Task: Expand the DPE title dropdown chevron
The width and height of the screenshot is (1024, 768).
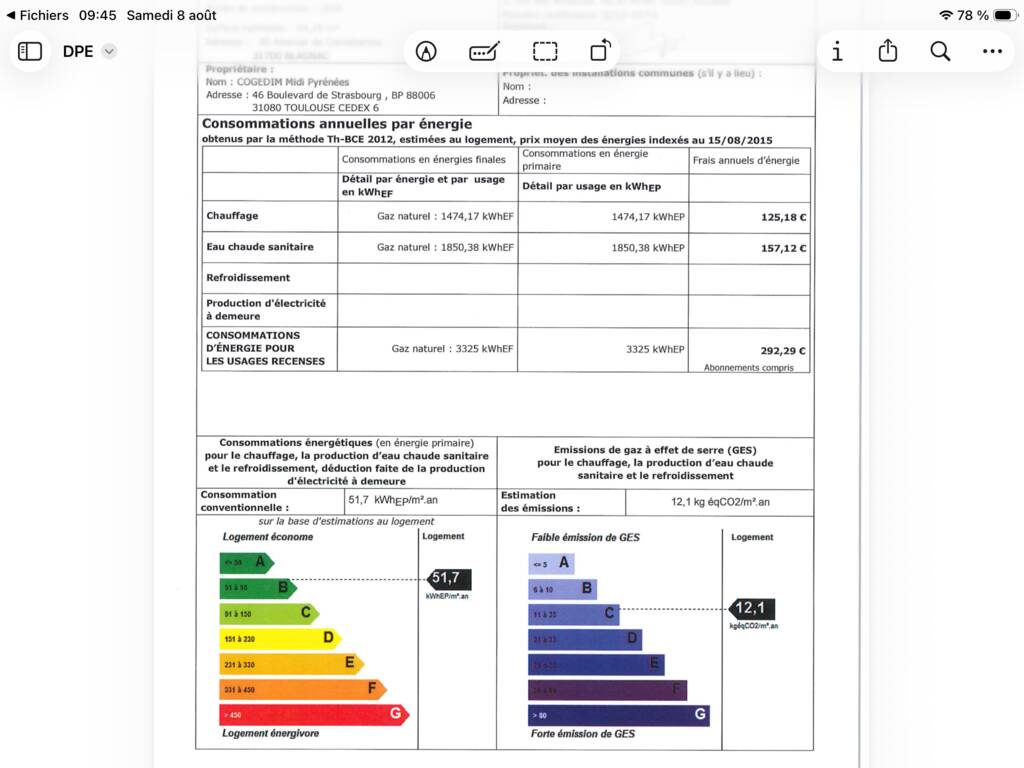Action: (109, 52)
